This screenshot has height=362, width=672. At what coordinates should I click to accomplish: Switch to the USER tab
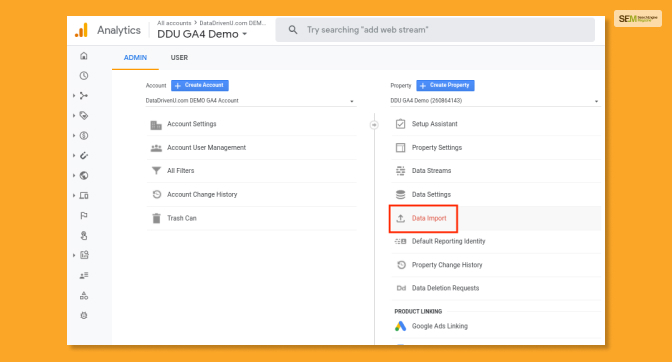179,58
